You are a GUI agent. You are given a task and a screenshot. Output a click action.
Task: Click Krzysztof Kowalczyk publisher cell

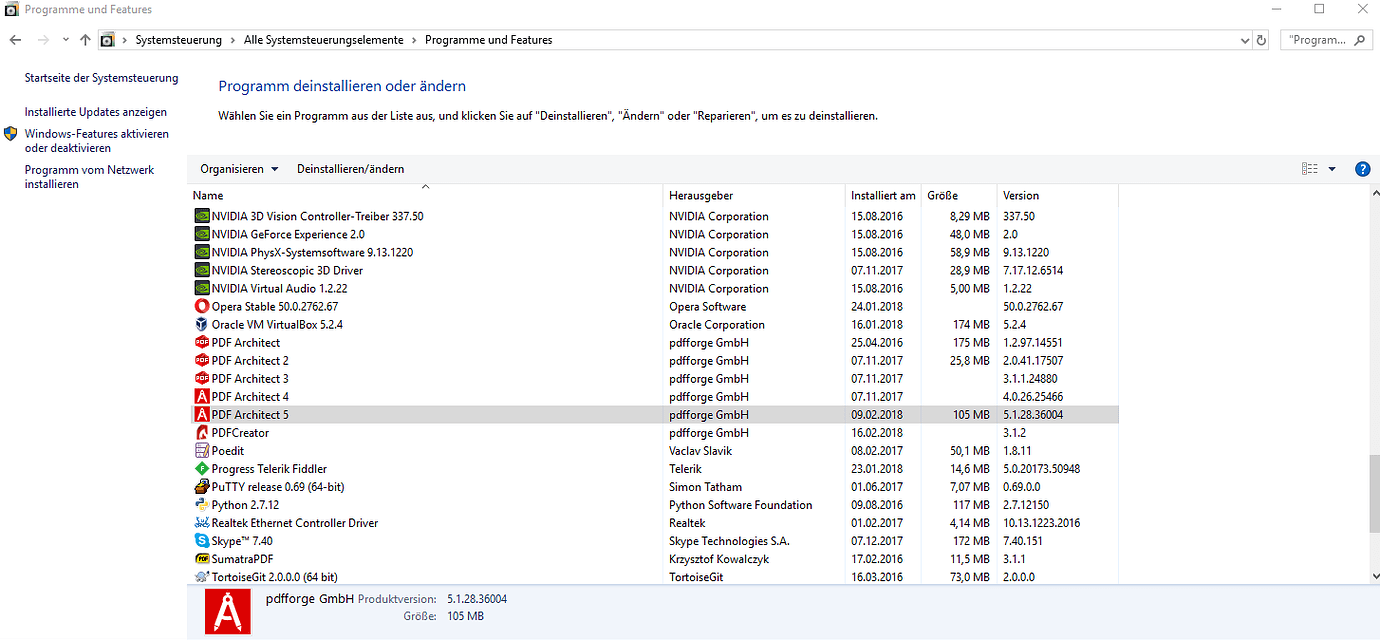tap(719, 558)
